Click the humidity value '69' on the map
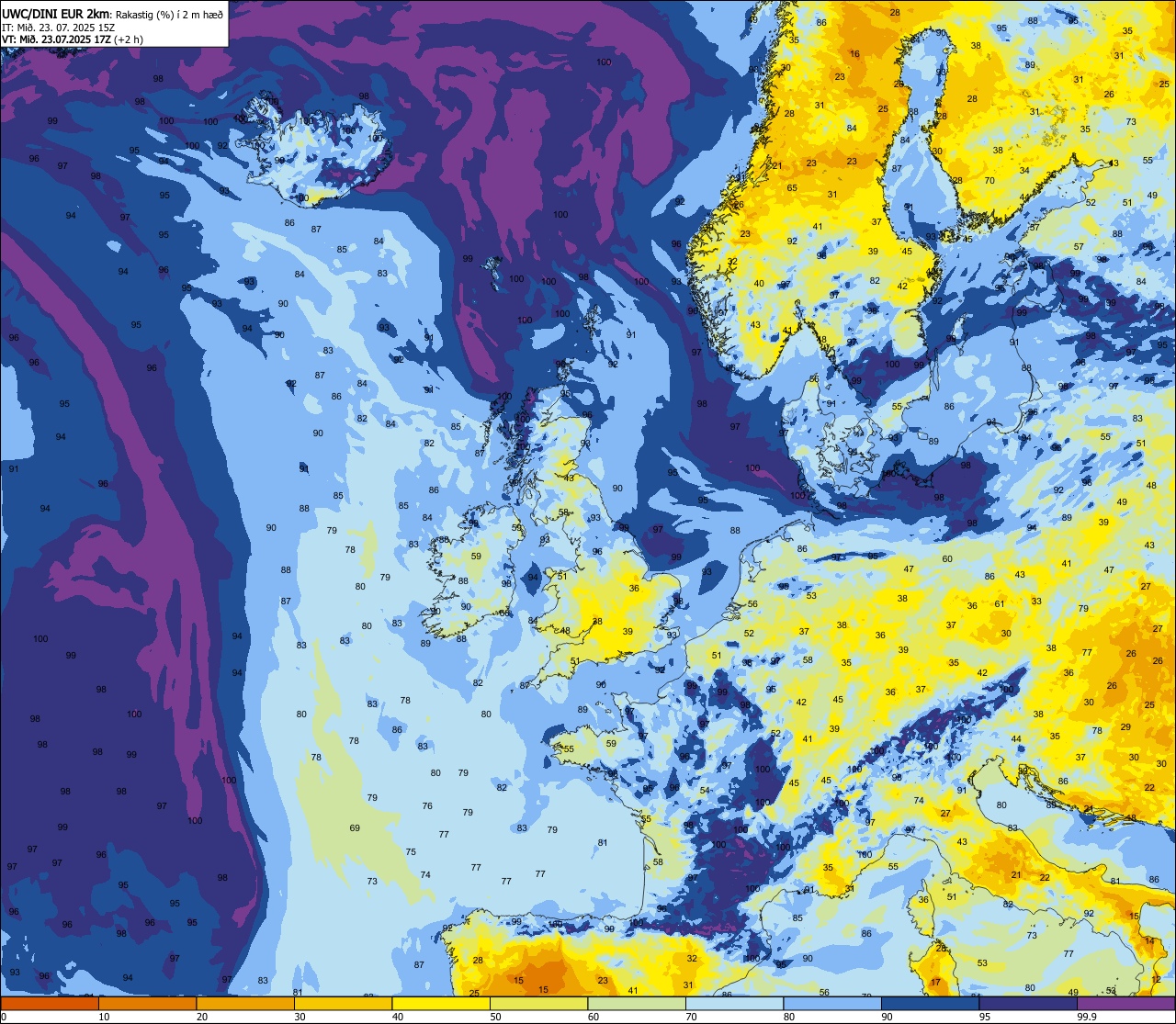The image size is (1176, 1024). coord(355,828)
